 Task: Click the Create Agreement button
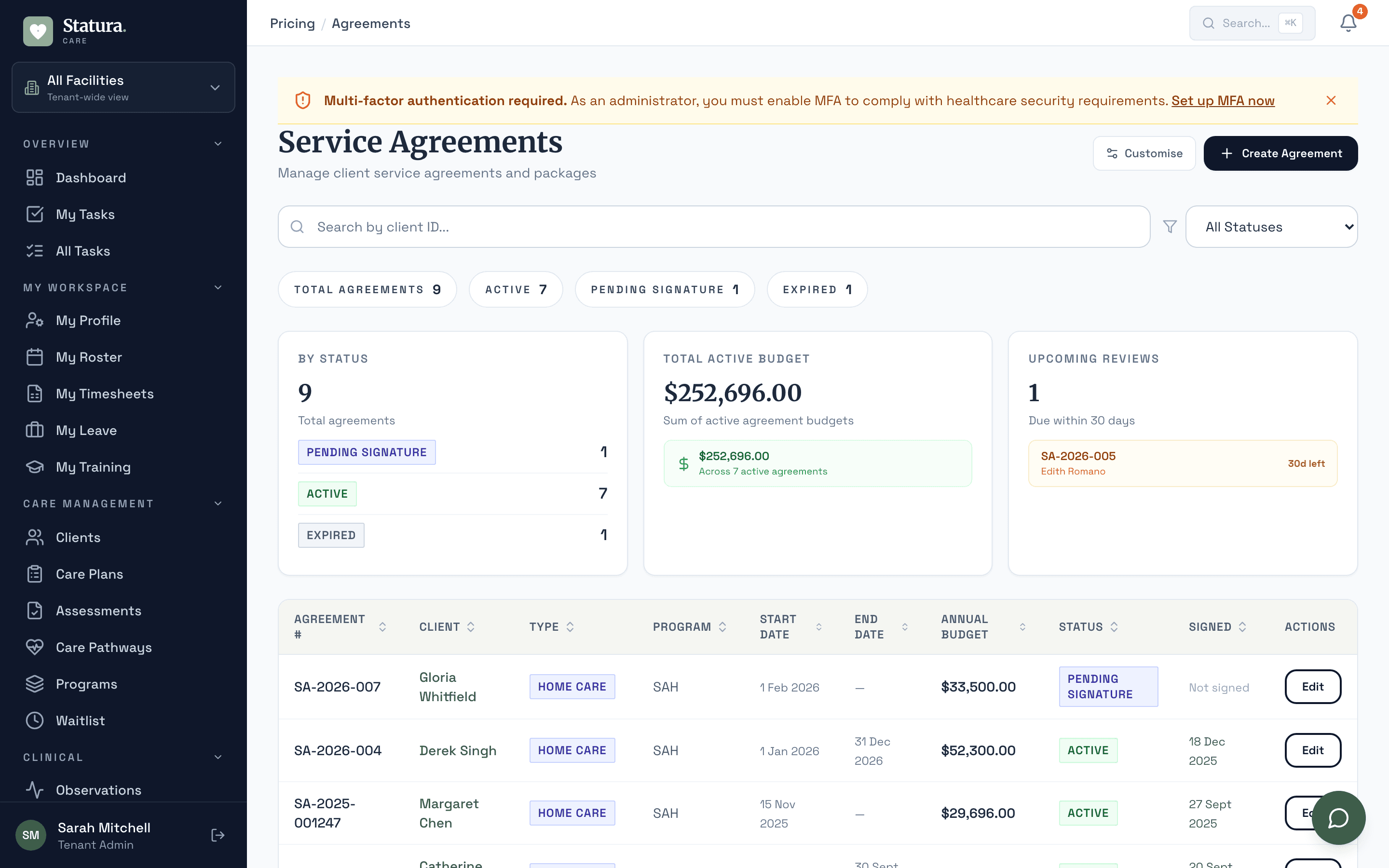click(x=1280, y=153)
